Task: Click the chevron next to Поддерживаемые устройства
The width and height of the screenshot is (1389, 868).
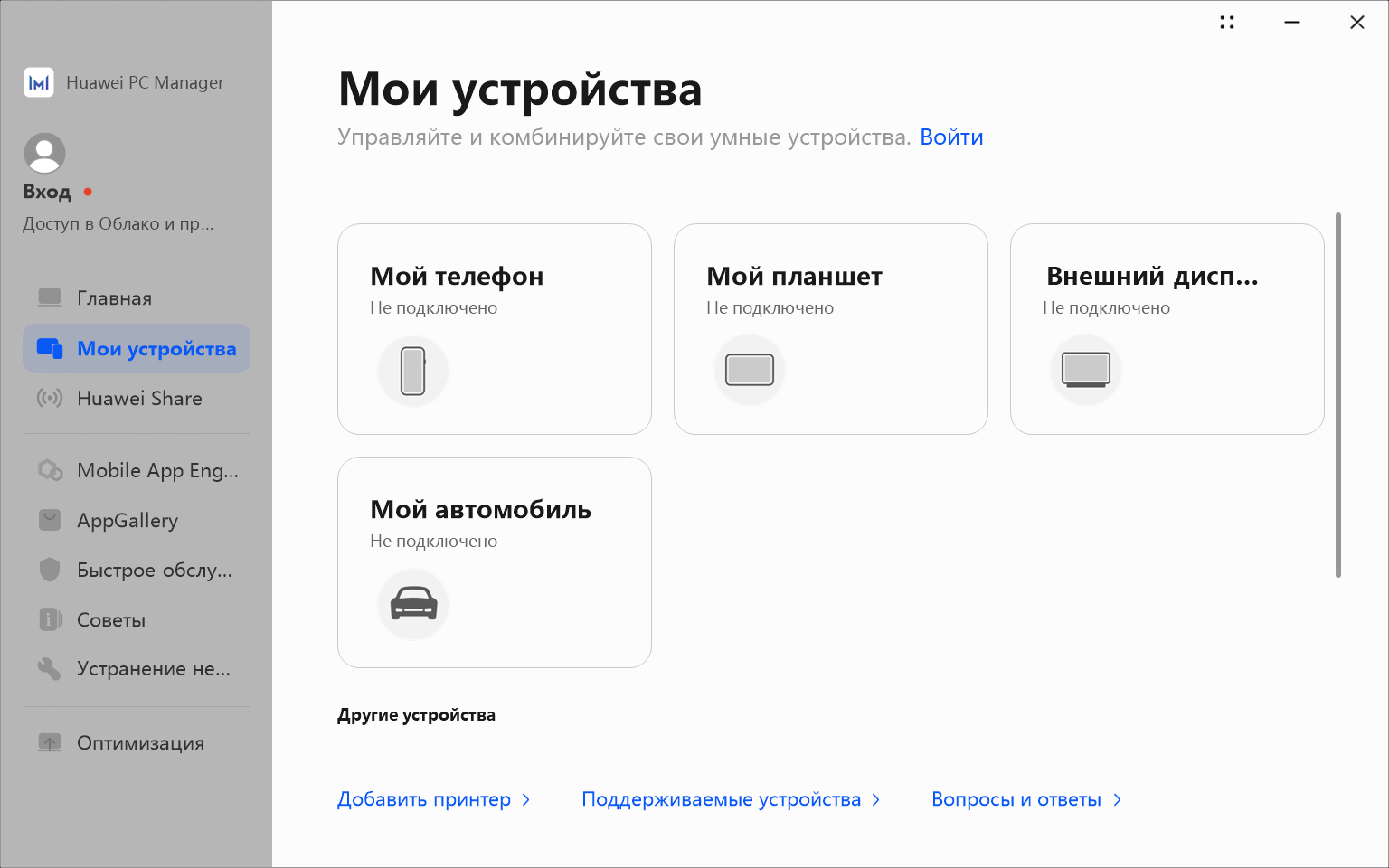Action: (x=876, y=799)
